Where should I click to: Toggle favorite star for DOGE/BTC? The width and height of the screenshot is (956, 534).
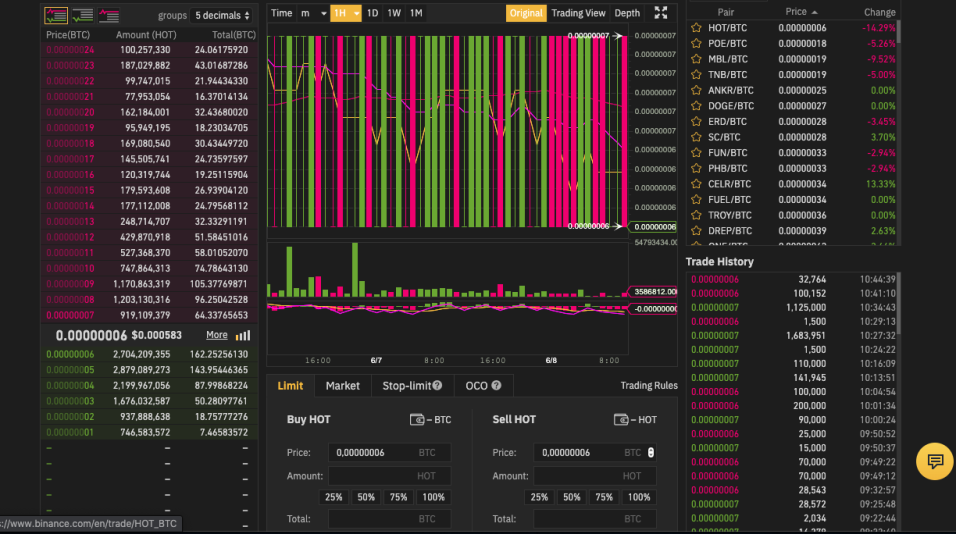pos(696,106)
